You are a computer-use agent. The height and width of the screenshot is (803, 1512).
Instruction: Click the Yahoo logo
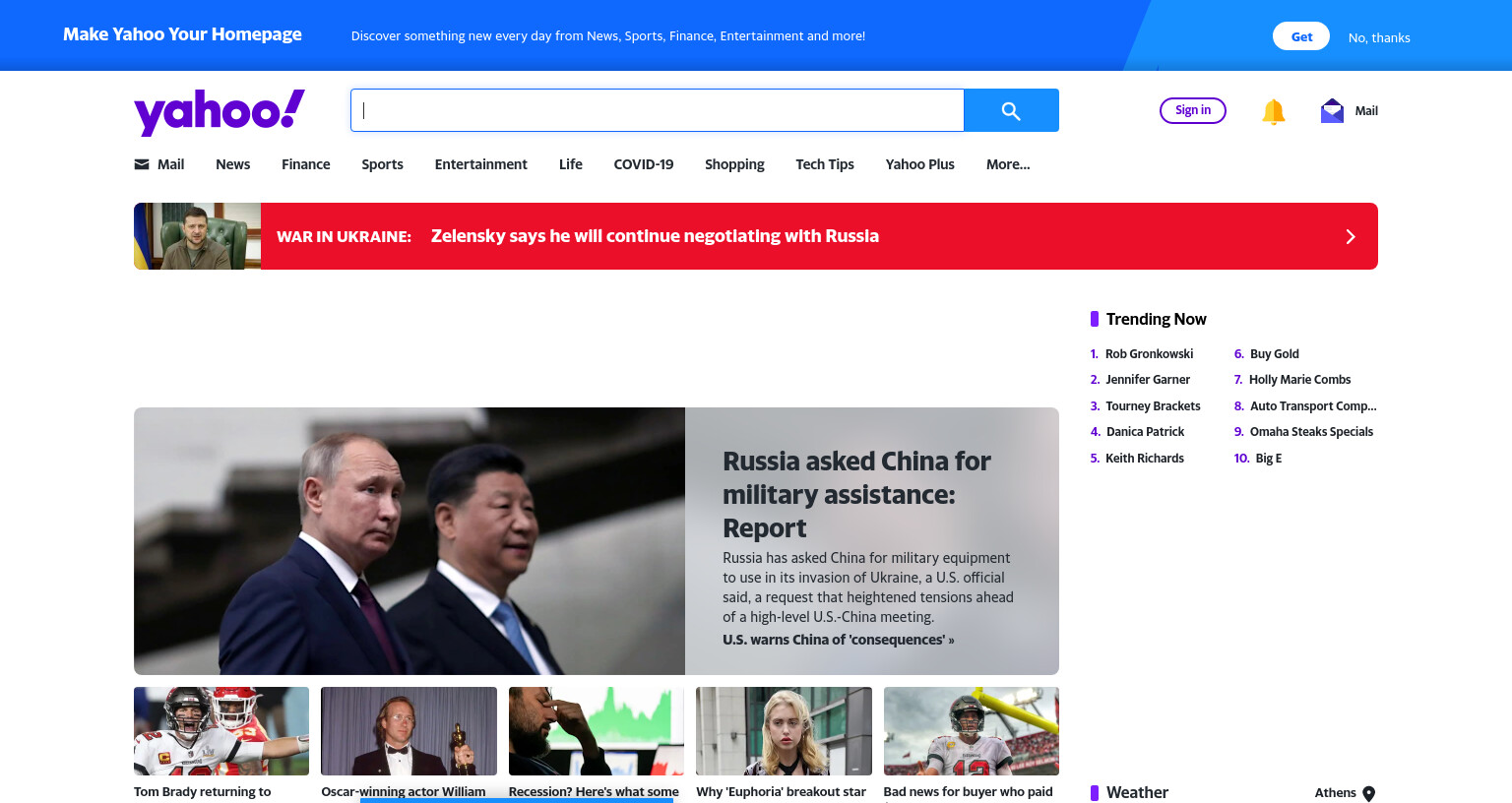(x=220, y=111)
